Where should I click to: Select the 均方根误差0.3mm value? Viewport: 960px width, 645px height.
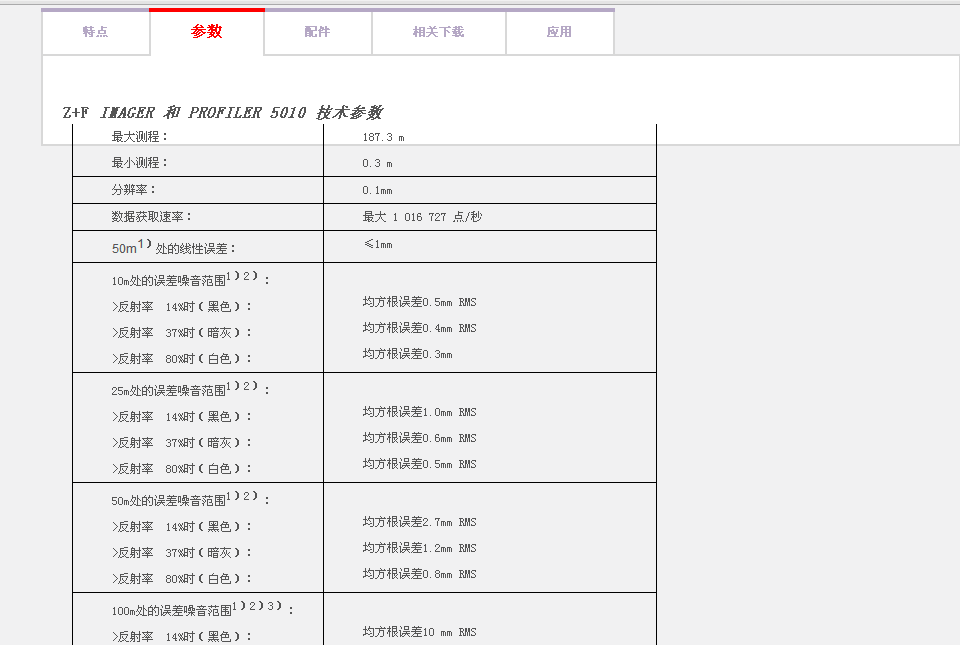[407, 354]
